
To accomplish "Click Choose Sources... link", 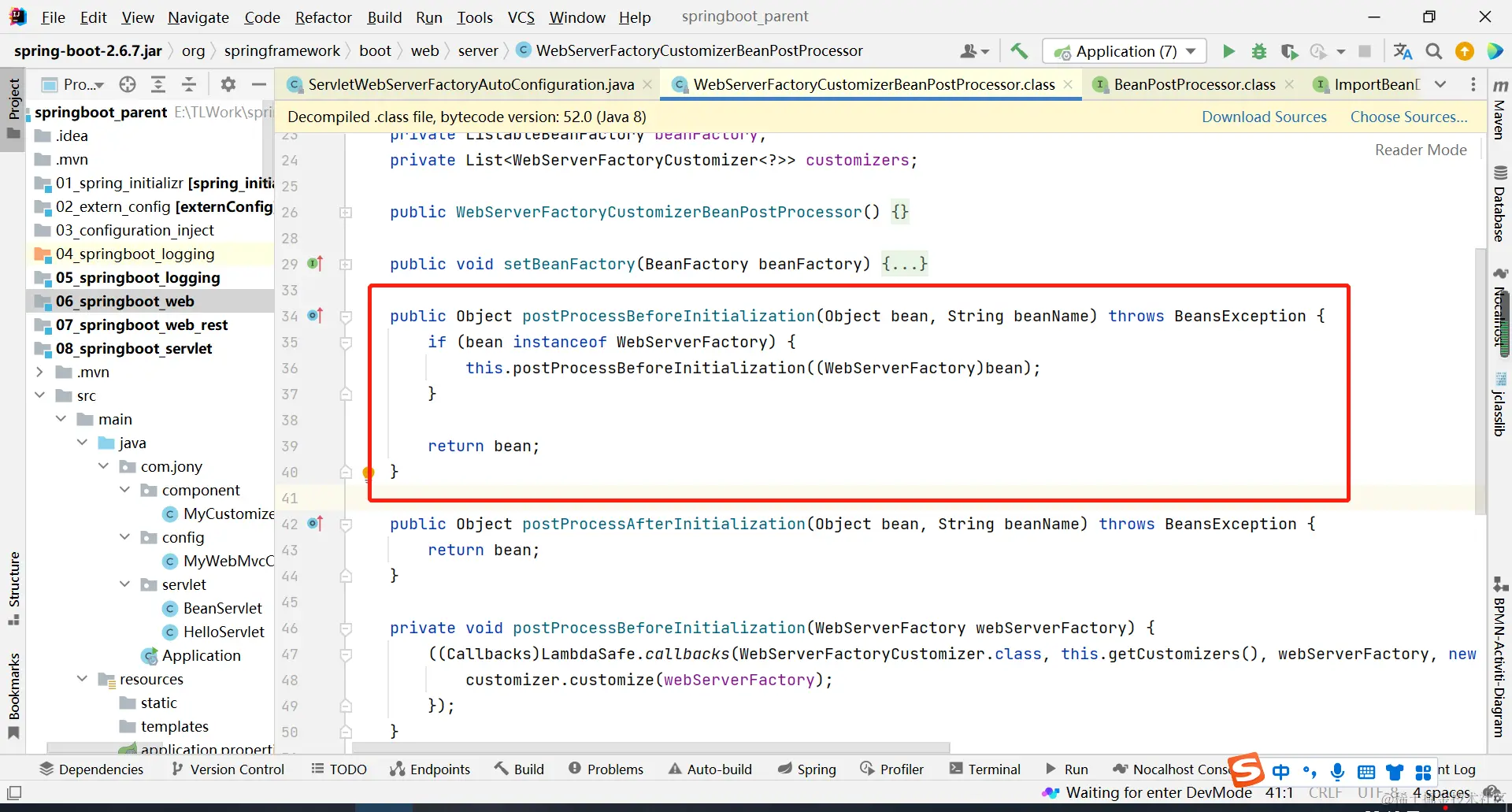I will [1409, 117].
